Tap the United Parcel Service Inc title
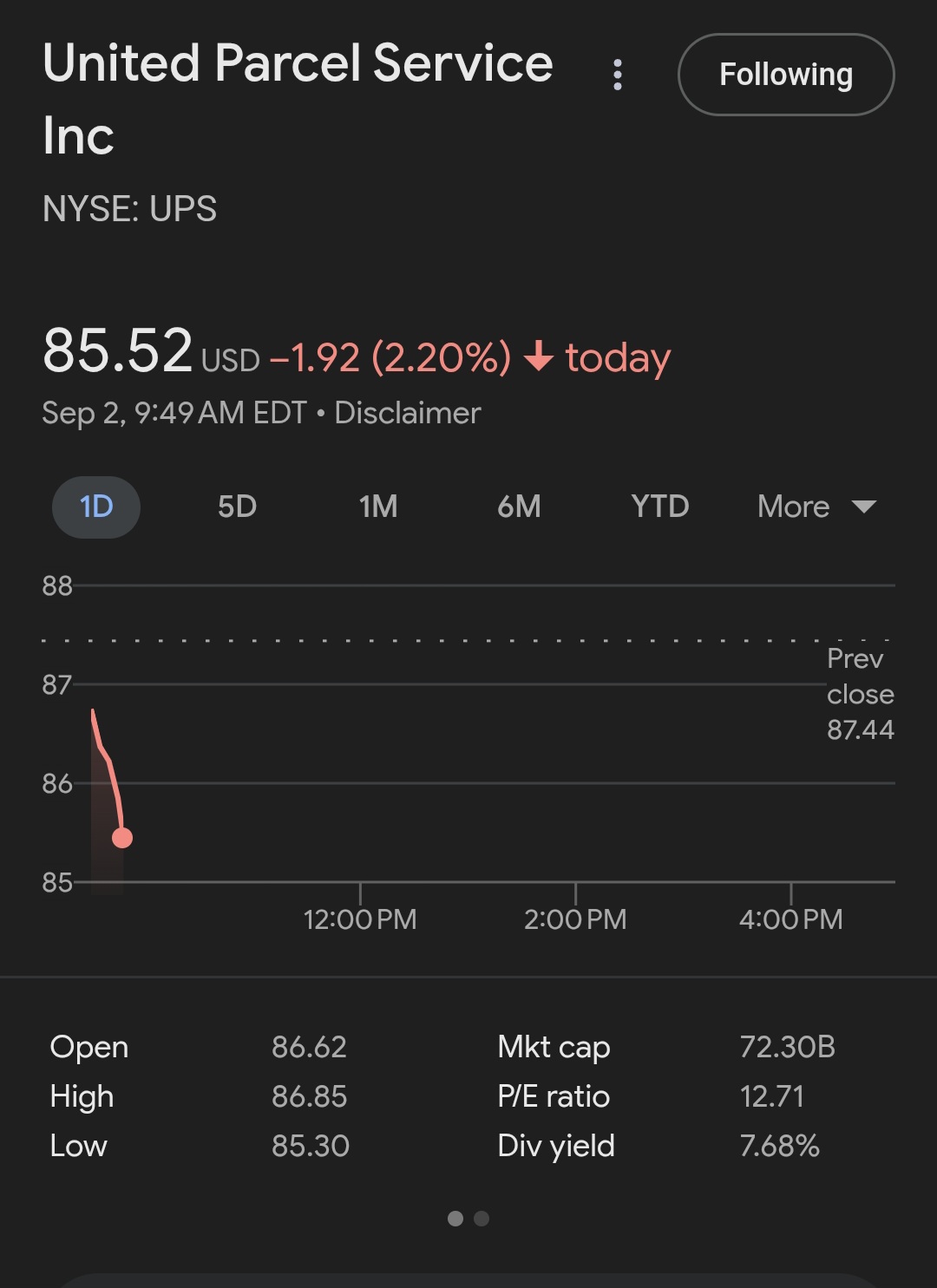 298,98
